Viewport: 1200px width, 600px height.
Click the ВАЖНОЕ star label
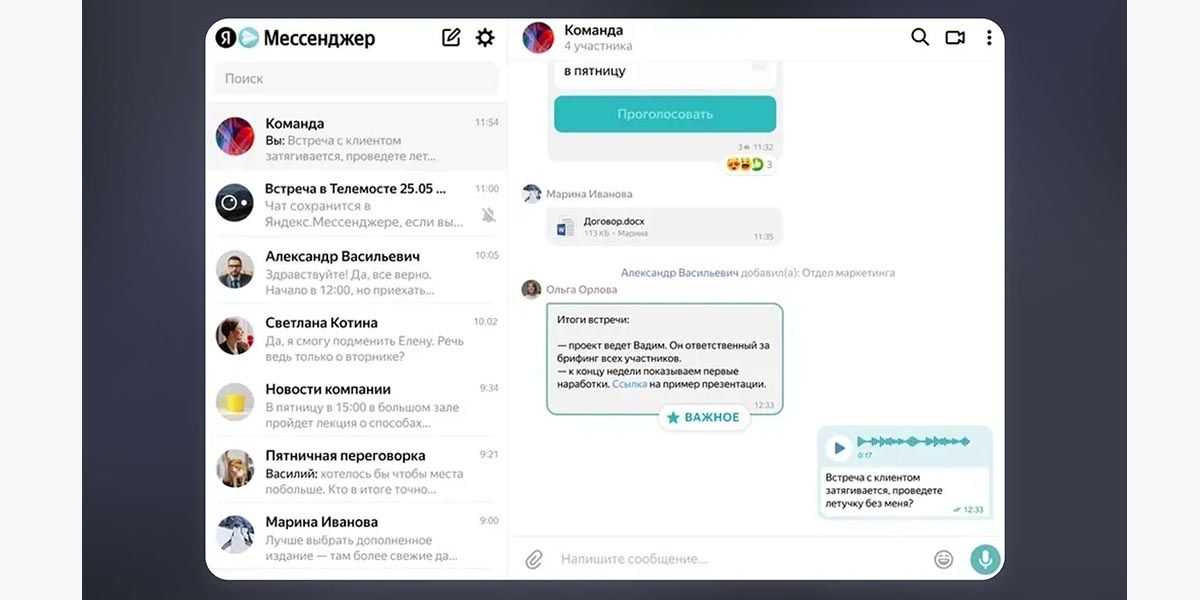tap(704, 417)
